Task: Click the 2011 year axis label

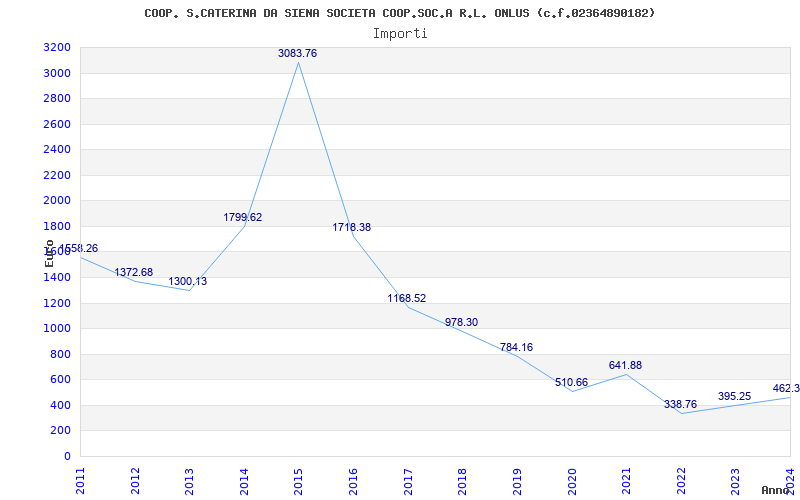Action: coord(80,481)
